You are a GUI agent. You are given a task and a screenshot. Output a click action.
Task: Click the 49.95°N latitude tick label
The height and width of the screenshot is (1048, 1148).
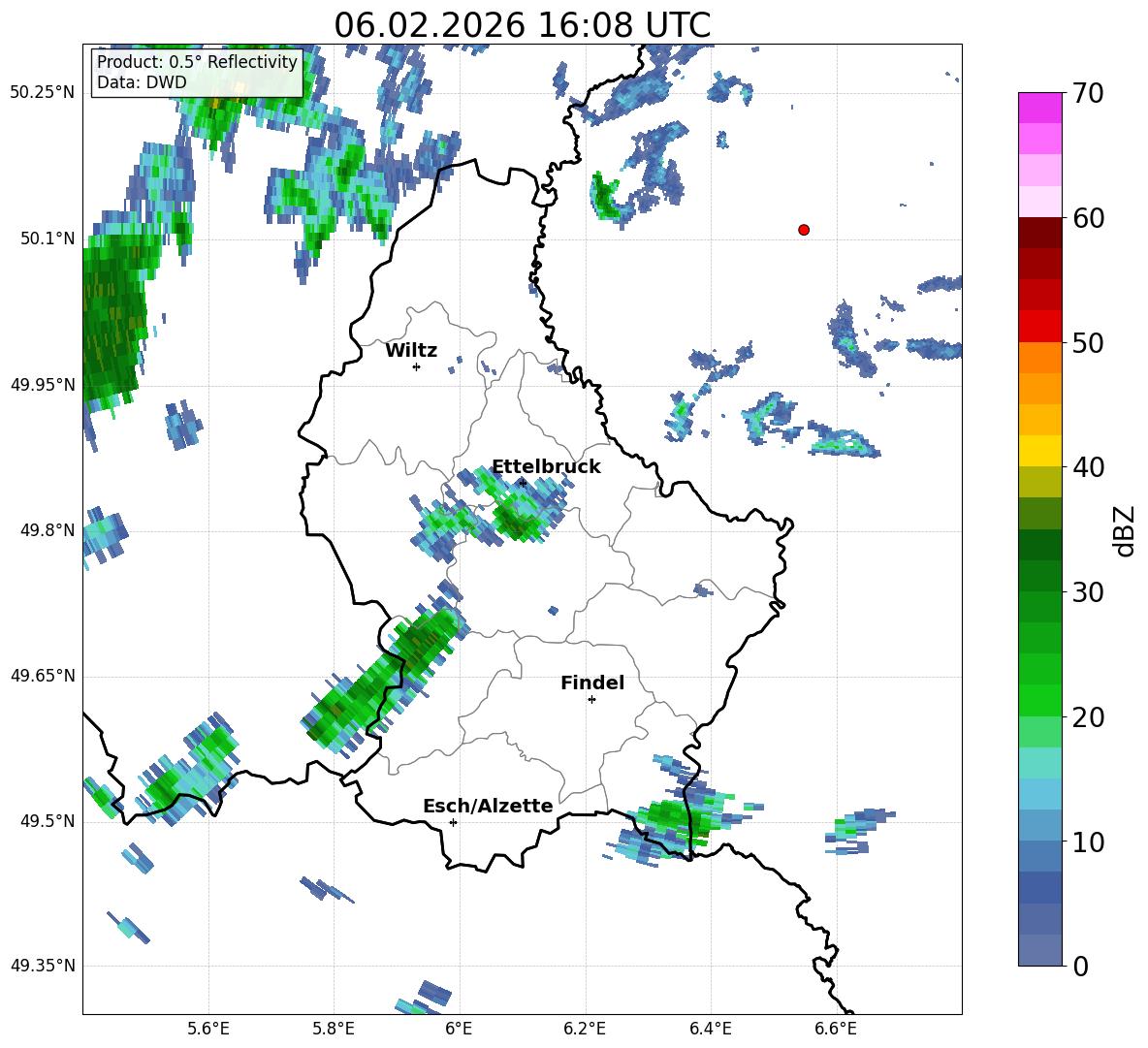[43, 385]
